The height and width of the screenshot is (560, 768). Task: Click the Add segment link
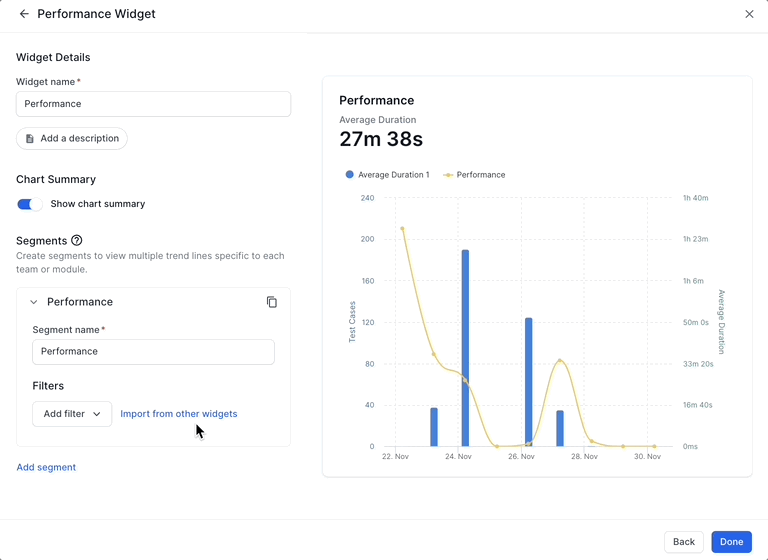(46, 467)
